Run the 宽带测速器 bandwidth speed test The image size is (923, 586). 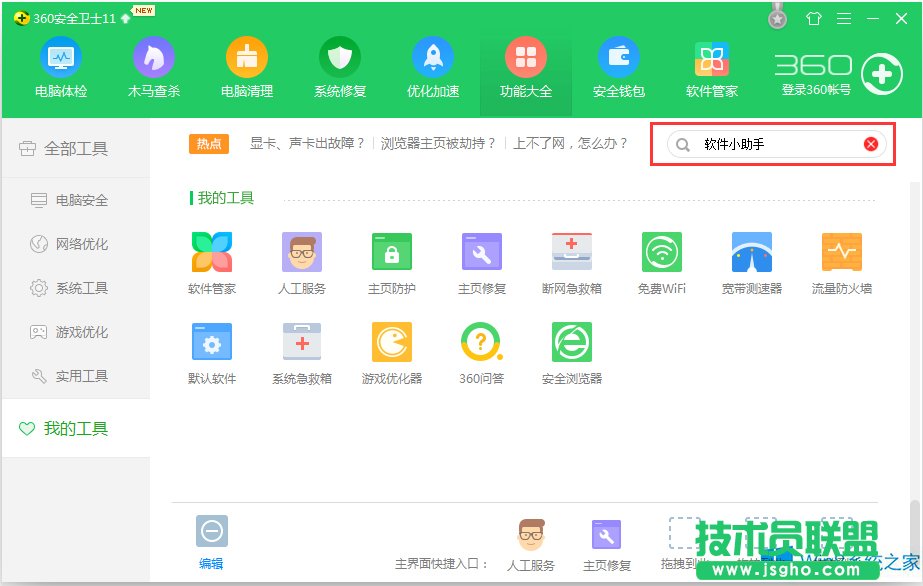[x=751, y=260]
